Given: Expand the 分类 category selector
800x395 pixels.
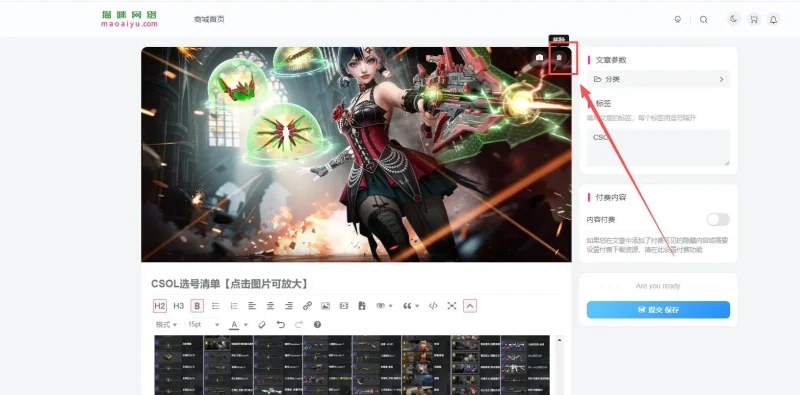Looking at the screenshot, I should 658,79.
